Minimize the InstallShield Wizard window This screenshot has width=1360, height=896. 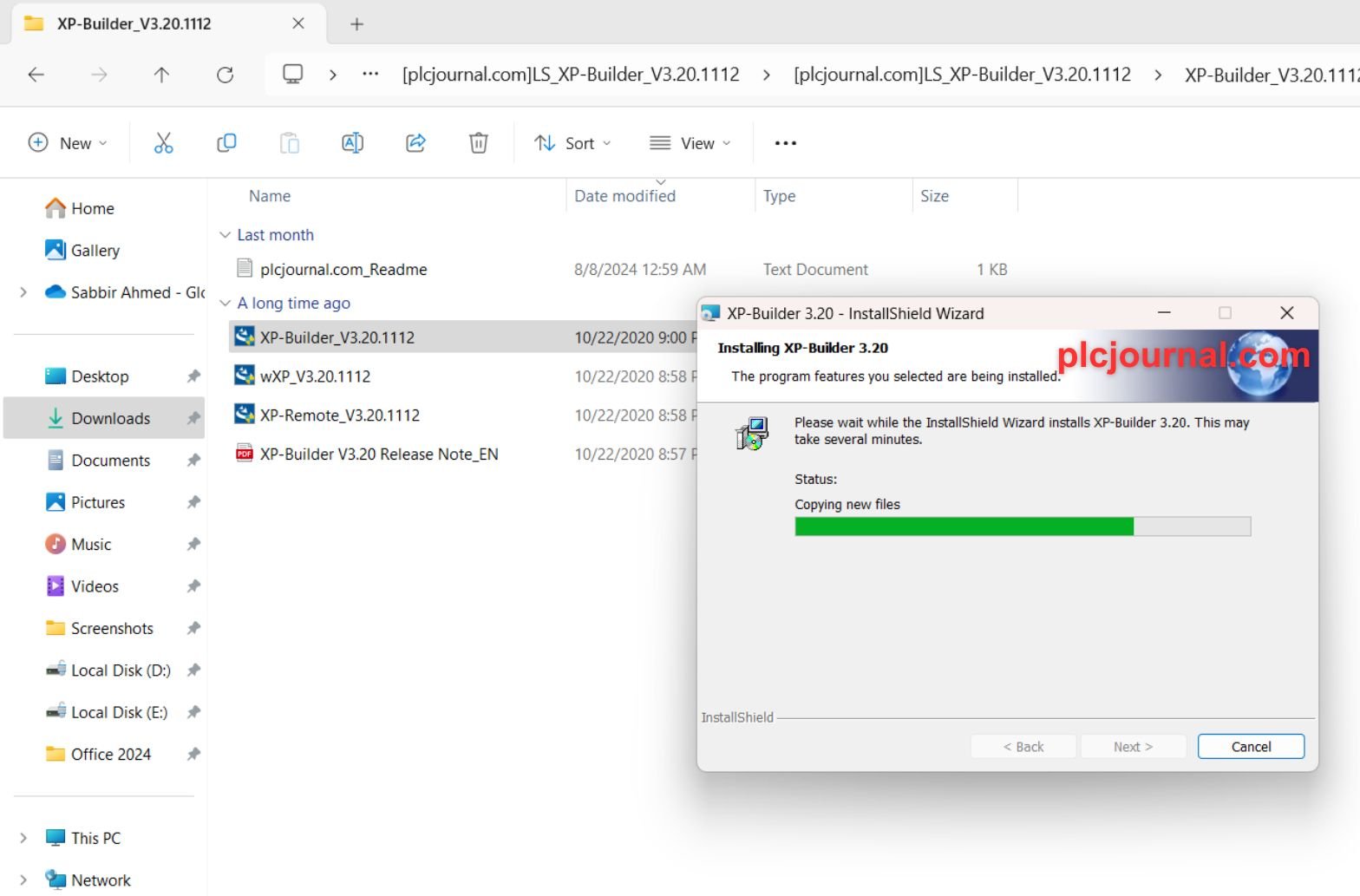1164,313
